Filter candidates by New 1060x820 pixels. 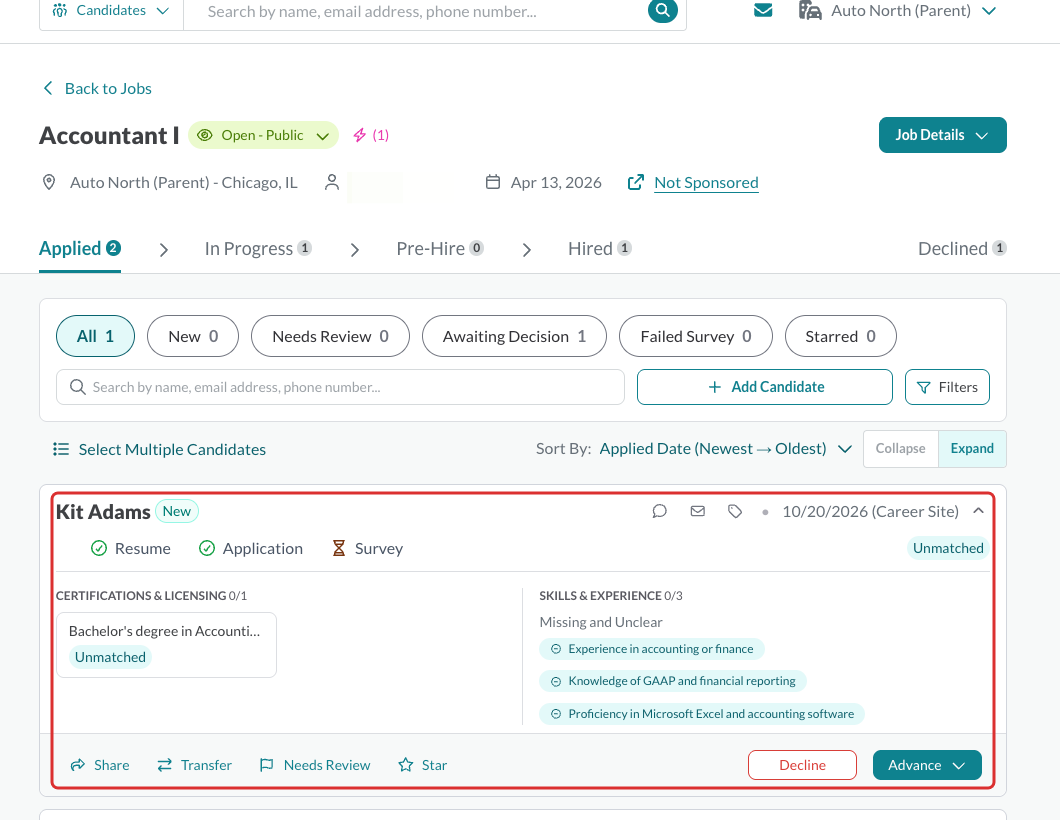[193, 336]
